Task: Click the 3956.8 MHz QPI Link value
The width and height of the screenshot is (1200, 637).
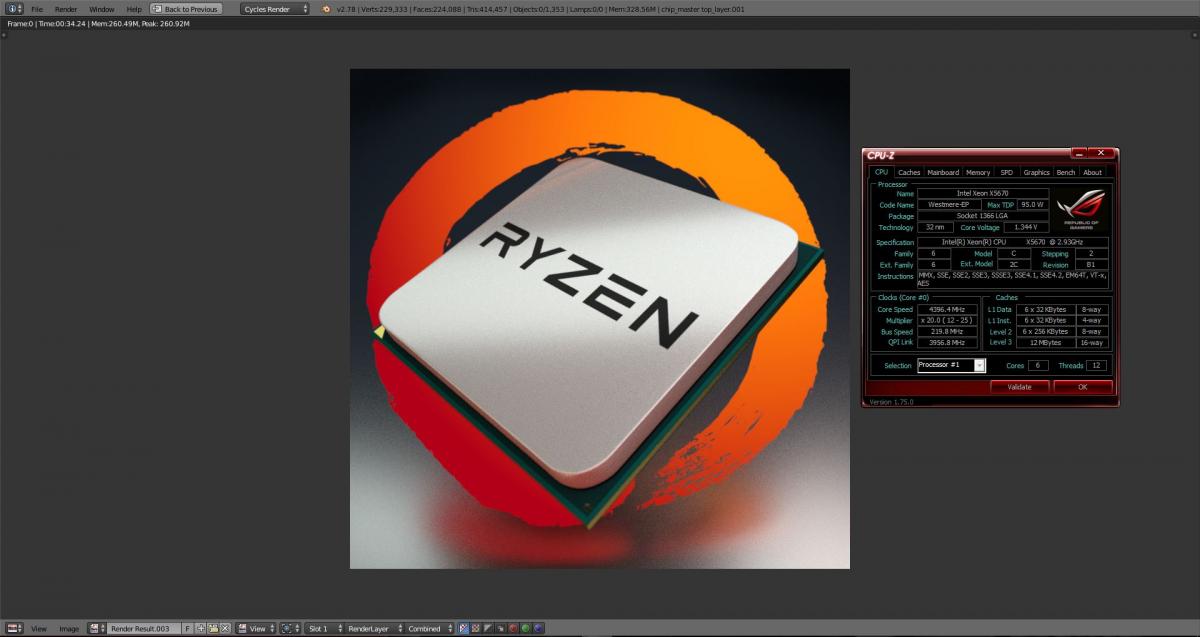Action: click(947, 342)
